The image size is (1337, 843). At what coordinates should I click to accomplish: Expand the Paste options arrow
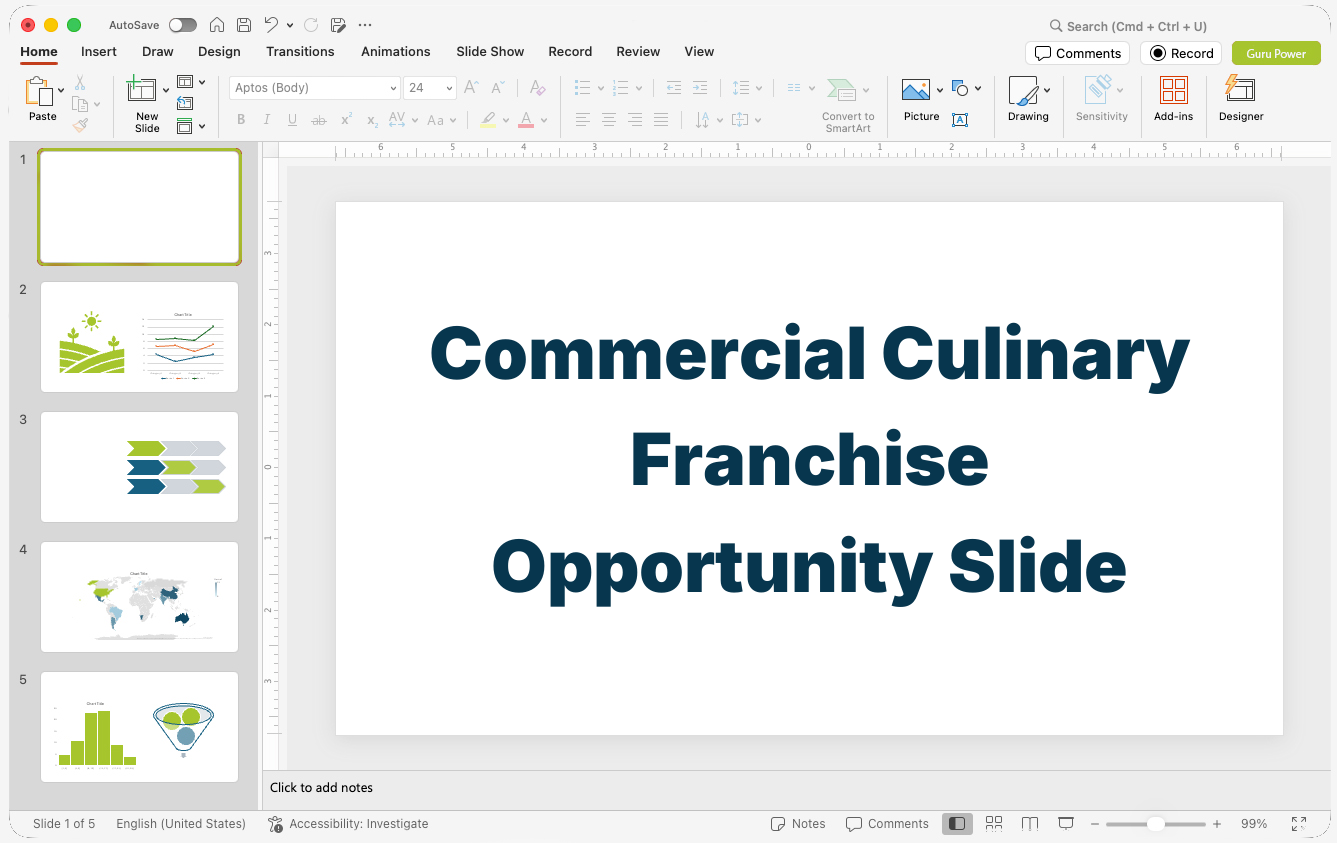click(61, 90)
